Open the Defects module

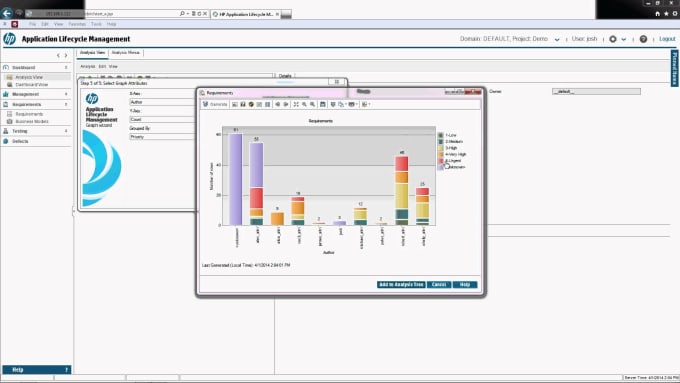[x=36, y=141]
